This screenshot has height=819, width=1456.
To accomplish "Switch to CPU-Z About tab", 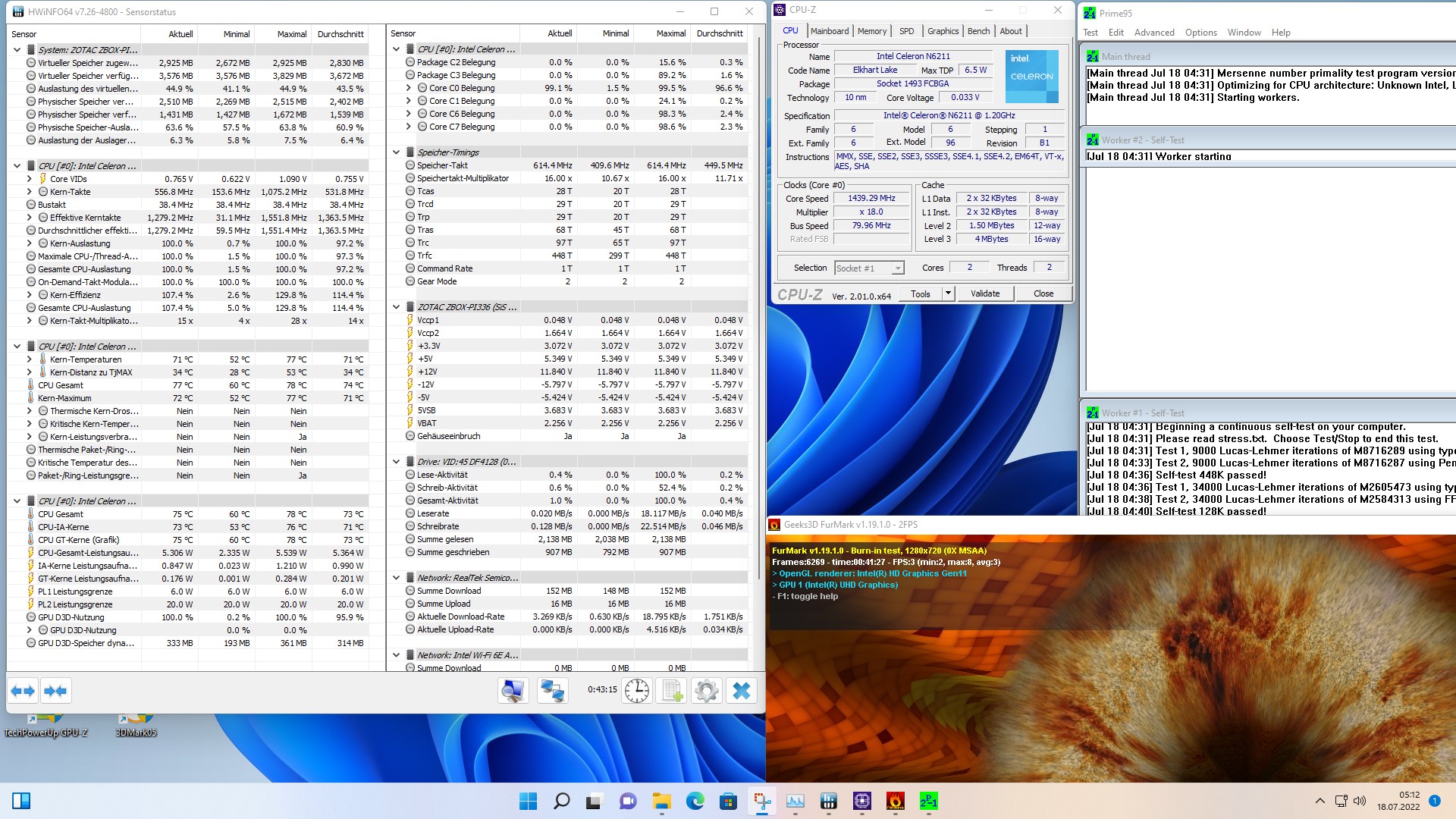I will click(x=1011, y=31).
